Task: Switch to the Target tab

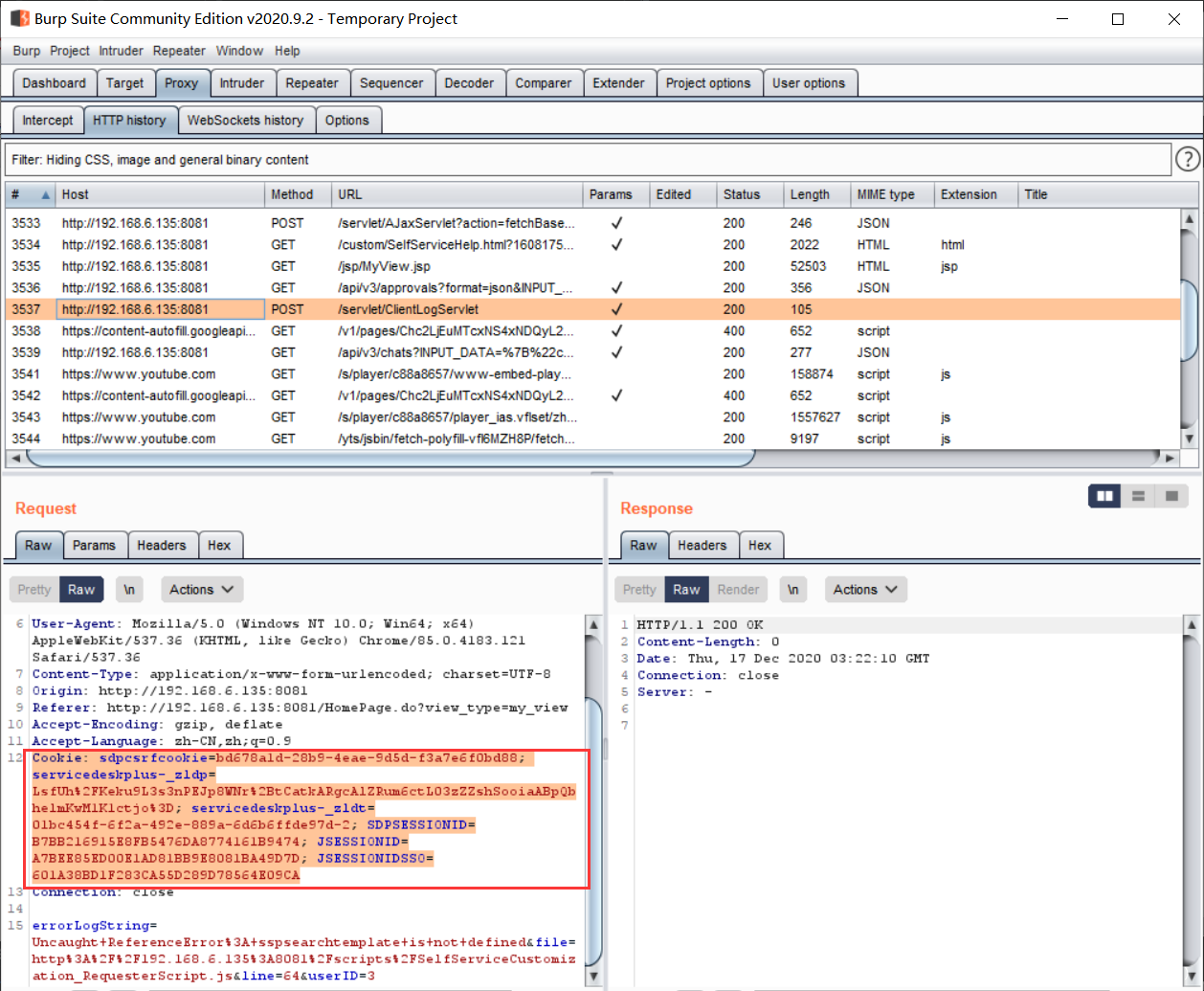Action: tap(124, 83)
